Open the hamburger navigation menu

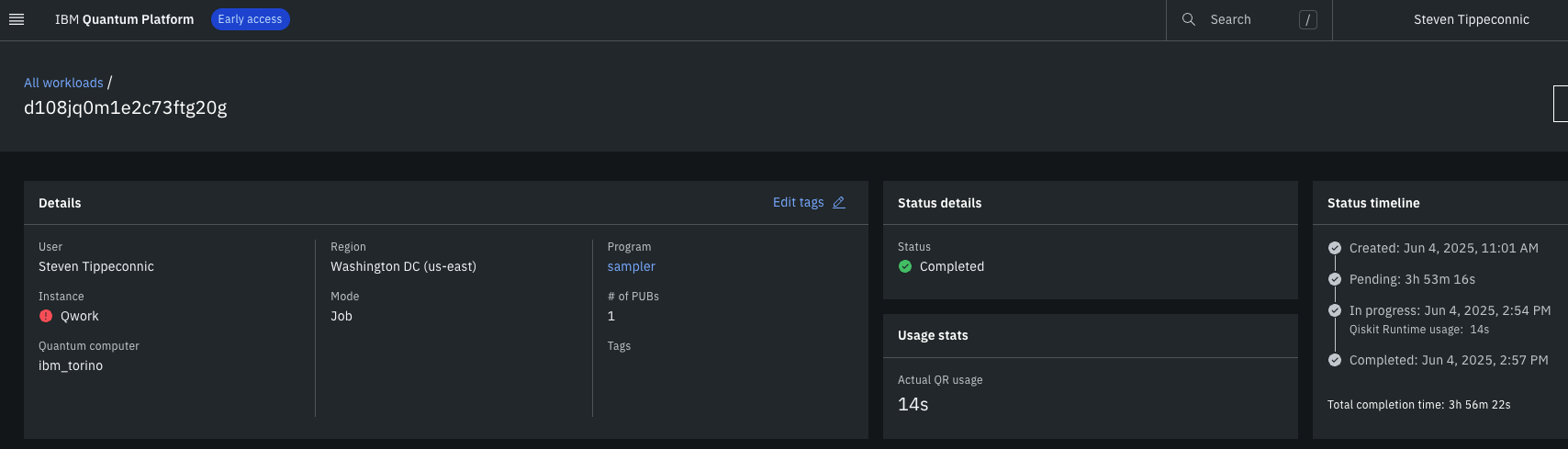pos(17,19)
